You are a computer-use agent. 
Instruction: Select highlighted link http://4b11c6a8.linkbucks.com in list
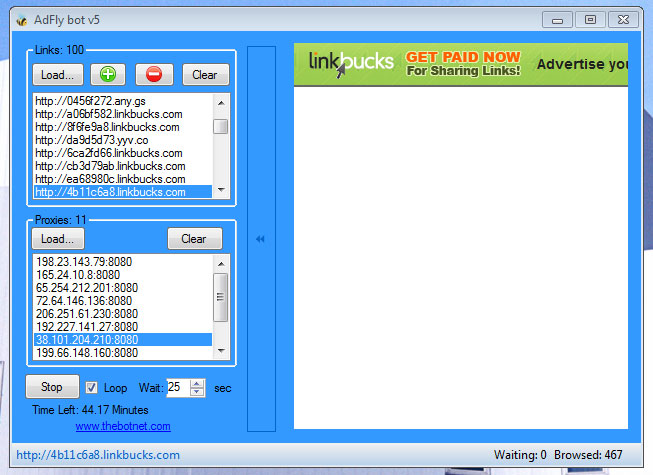pos(123,192)
